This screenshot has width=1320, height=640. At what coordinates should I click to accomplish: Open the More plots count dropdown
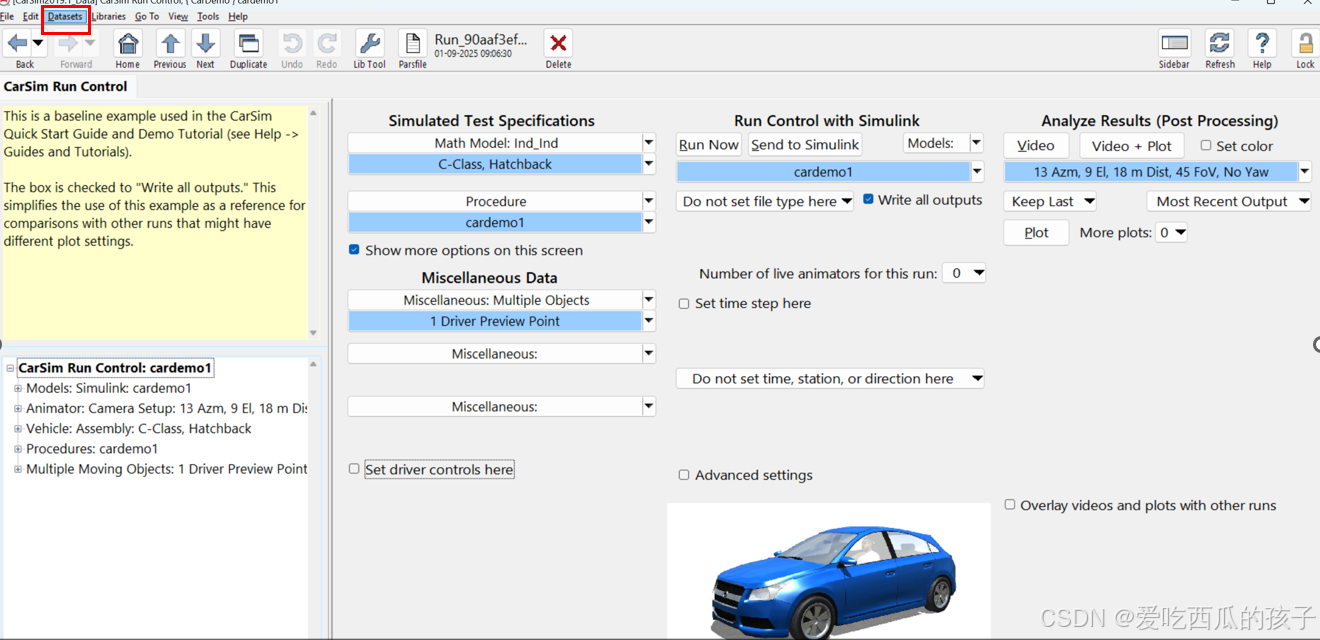[x=1172, y=233]
